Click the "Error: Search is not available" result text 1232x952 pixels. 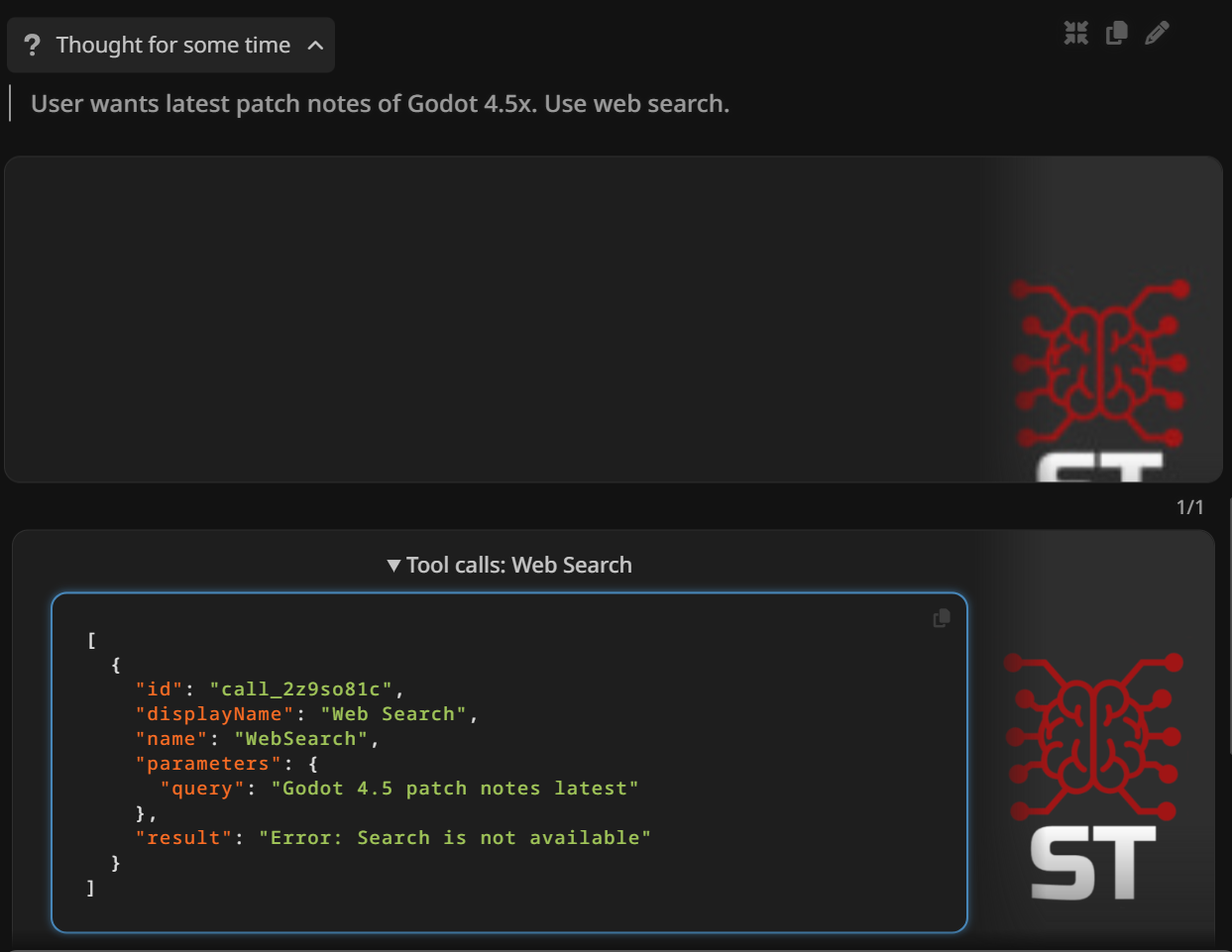click(x=455, y=838)
